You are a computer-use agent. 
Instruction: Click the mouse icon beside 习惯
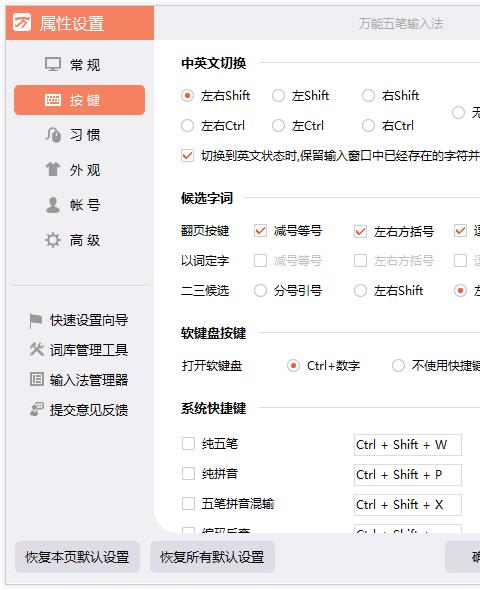tap(53, 135)
